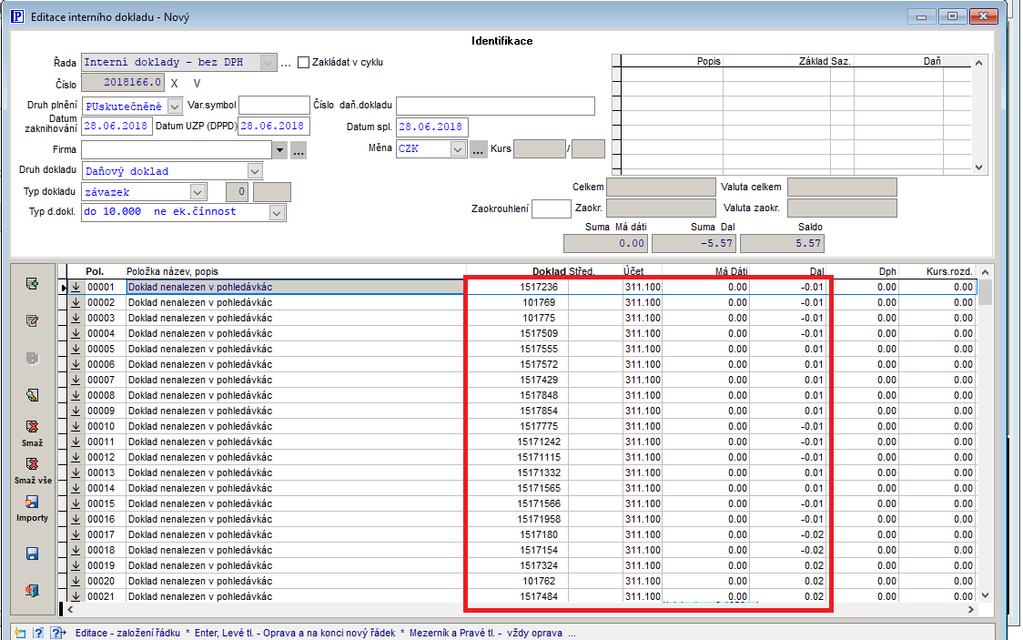The width and height of the screenshot is (1023, 640).
Task: Click the Zaokrouhlení input field
Action: [551, 209]
